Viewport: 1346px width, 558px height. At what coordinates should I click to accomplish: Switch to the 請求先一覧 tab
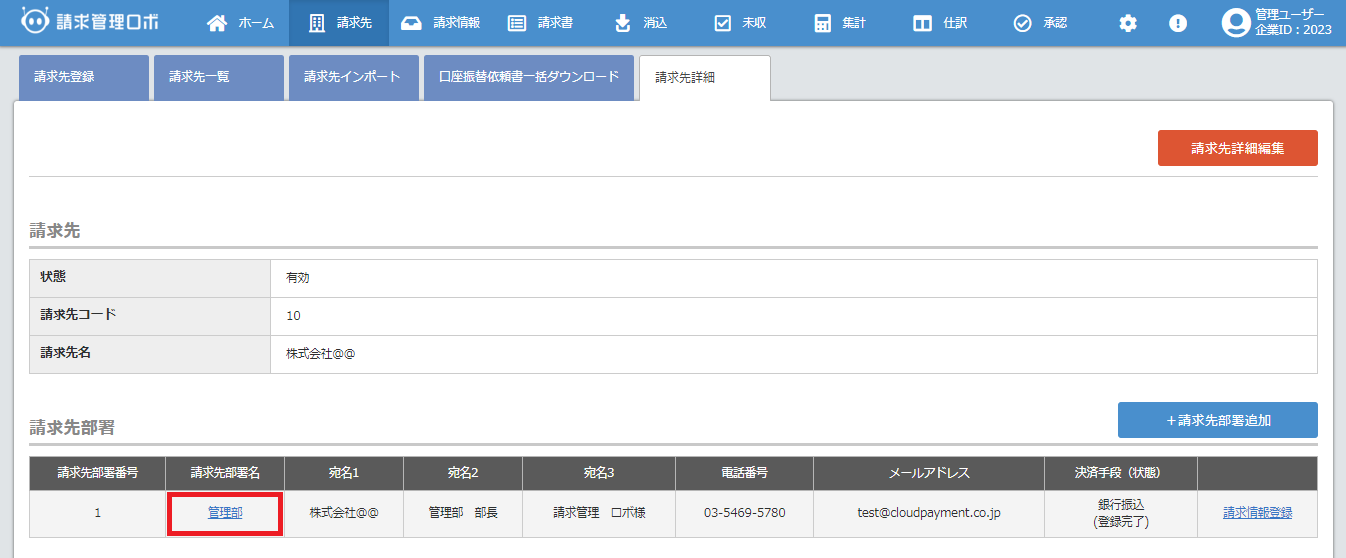point(217,77)
